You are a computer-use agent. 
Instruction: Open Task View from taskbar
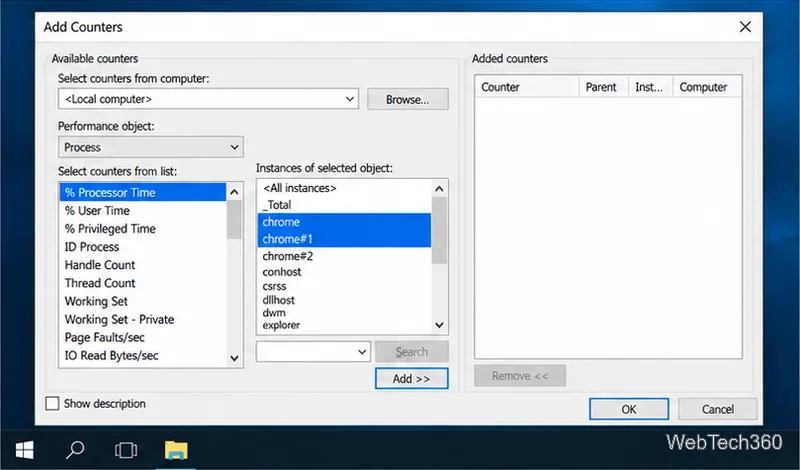(x=126, y=450)
